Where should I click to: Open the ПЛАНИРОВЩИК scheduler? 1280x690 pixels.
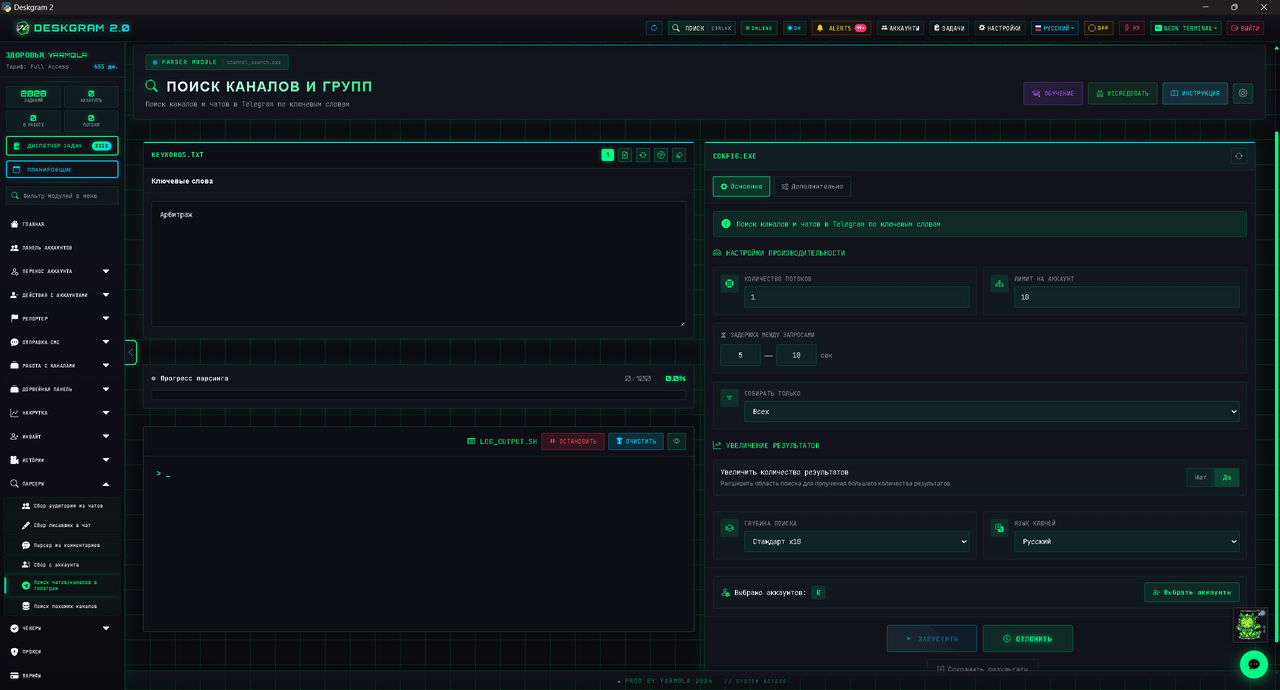click(62, 170)
